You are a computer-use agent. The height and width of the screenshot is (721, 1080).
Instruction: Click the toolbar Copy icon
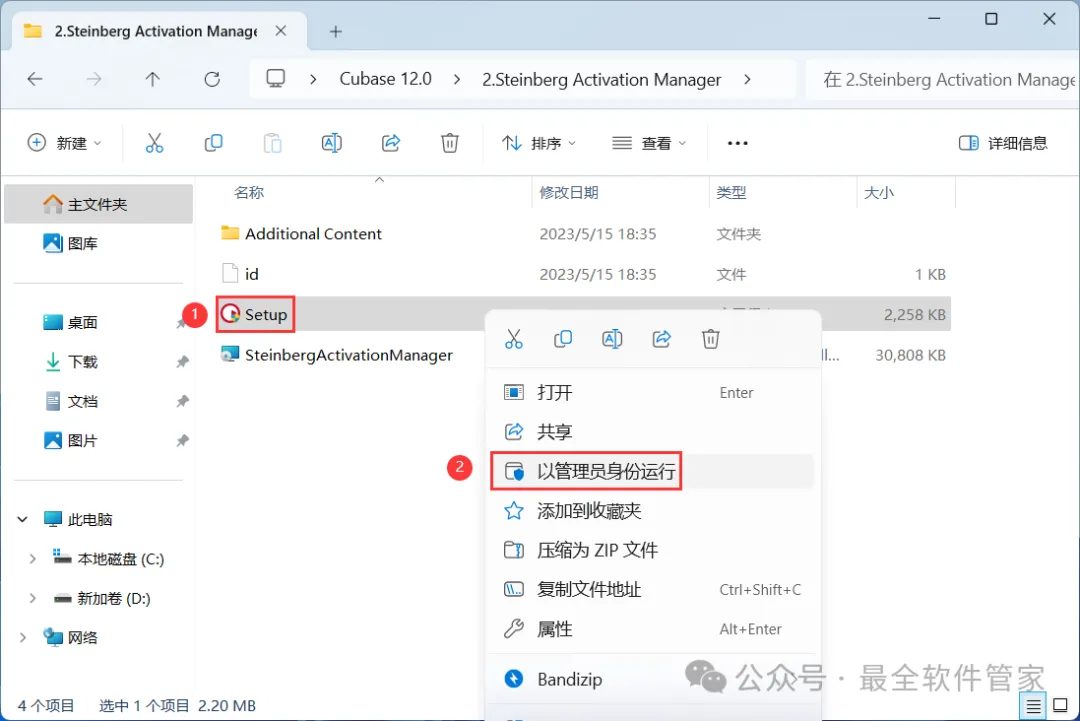click(x=214, y=143)
